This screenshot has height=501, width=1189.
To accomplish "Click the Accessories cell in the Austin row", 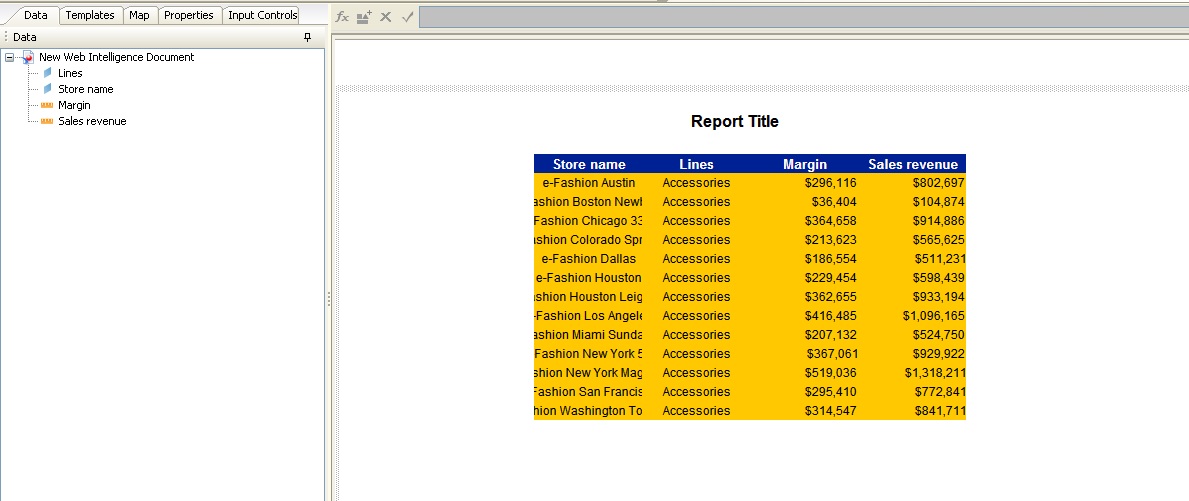I will tap(696, 183).
